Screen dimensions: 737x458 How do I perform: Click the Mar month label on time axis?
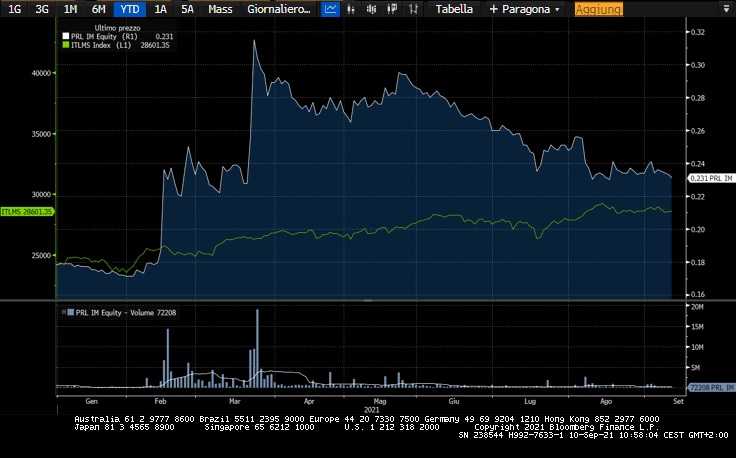coord(235,401)
